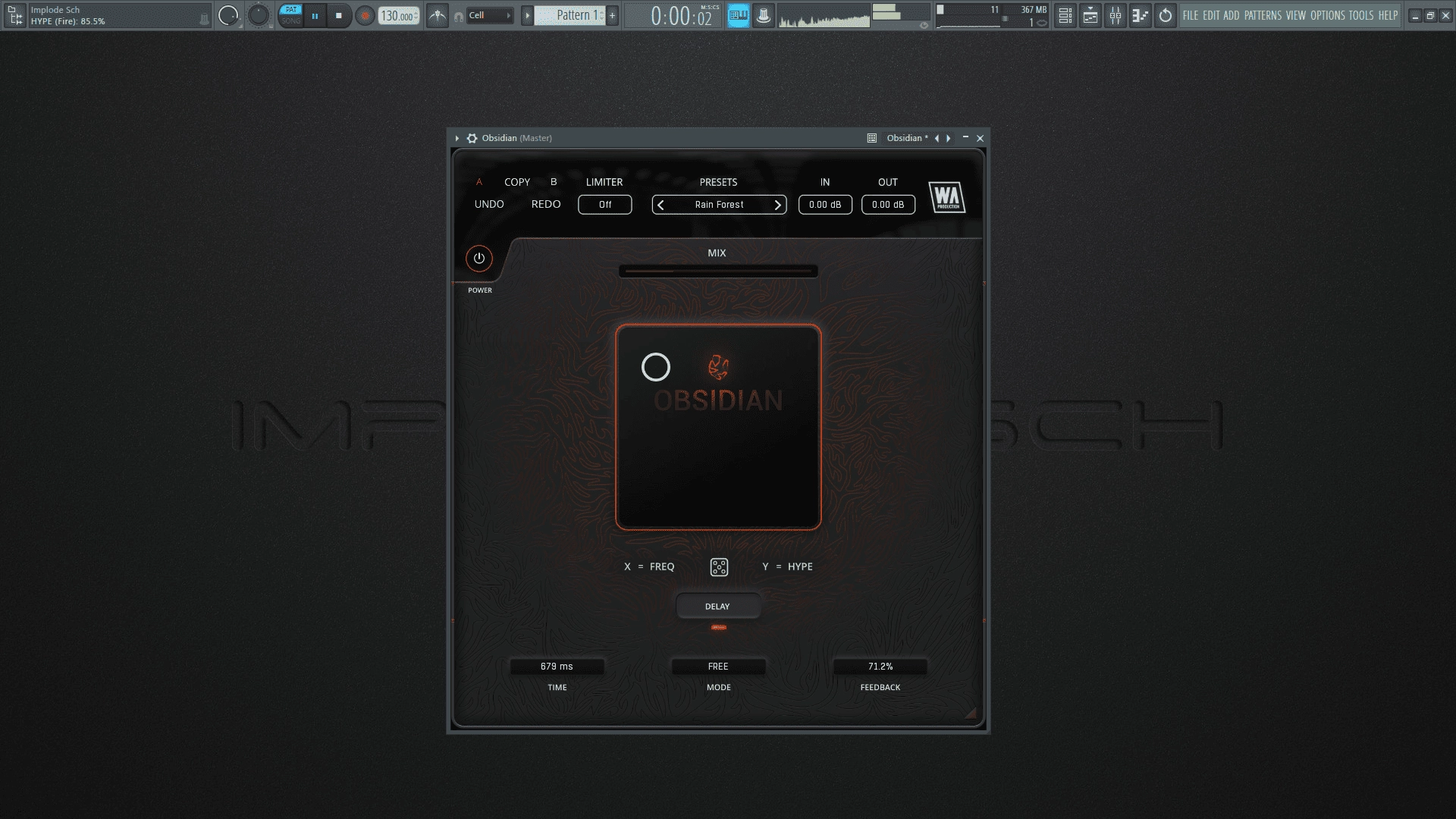Arm the red record button
The width and height of the screenshot is (1456, 819).
tap(365, 15)
